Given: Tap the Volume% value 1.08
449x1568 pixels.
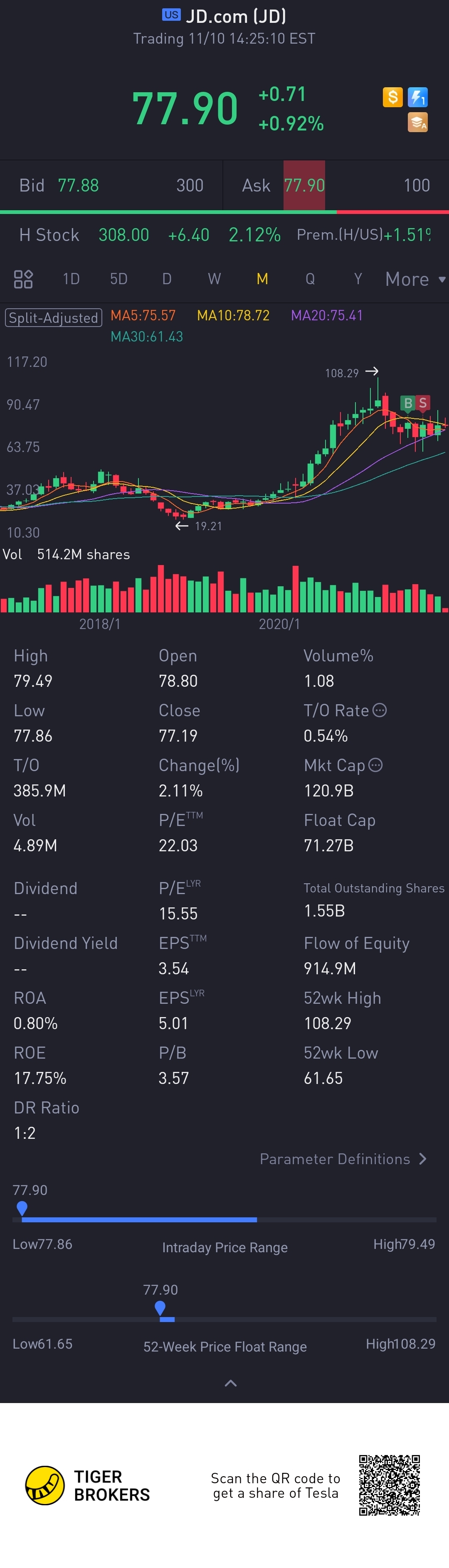Looking at the screenshot, I should coord(318,681).
